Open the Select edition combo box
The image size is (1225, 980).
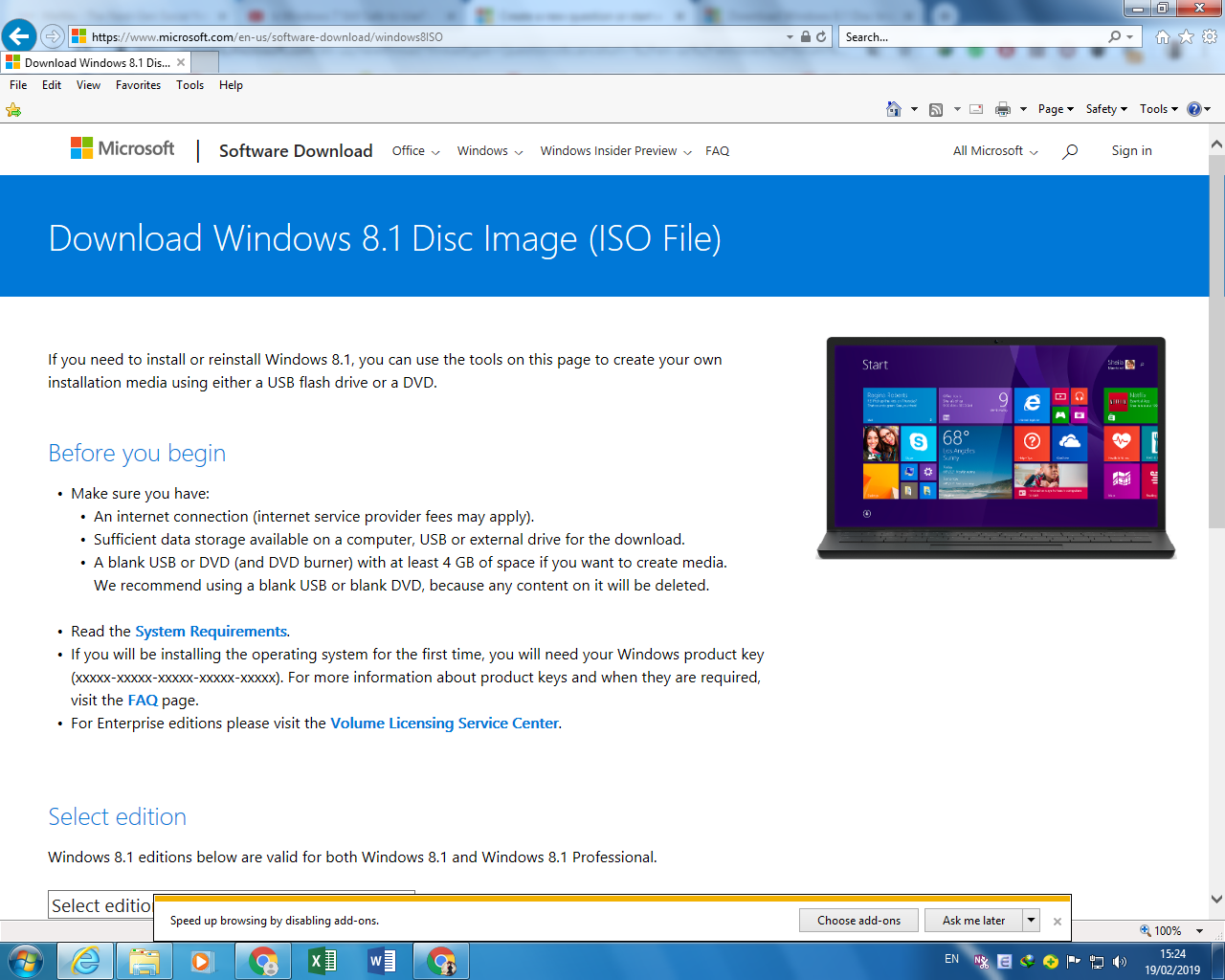(232, 904)
